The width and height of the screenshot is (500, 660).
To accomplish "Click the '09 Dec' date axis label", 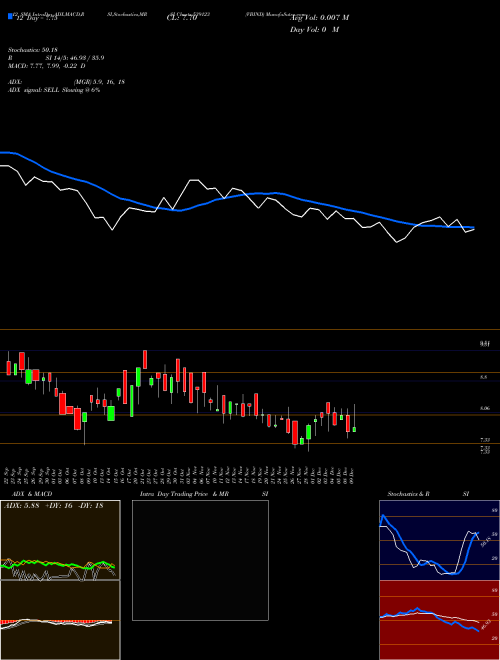I will point(351,476).
